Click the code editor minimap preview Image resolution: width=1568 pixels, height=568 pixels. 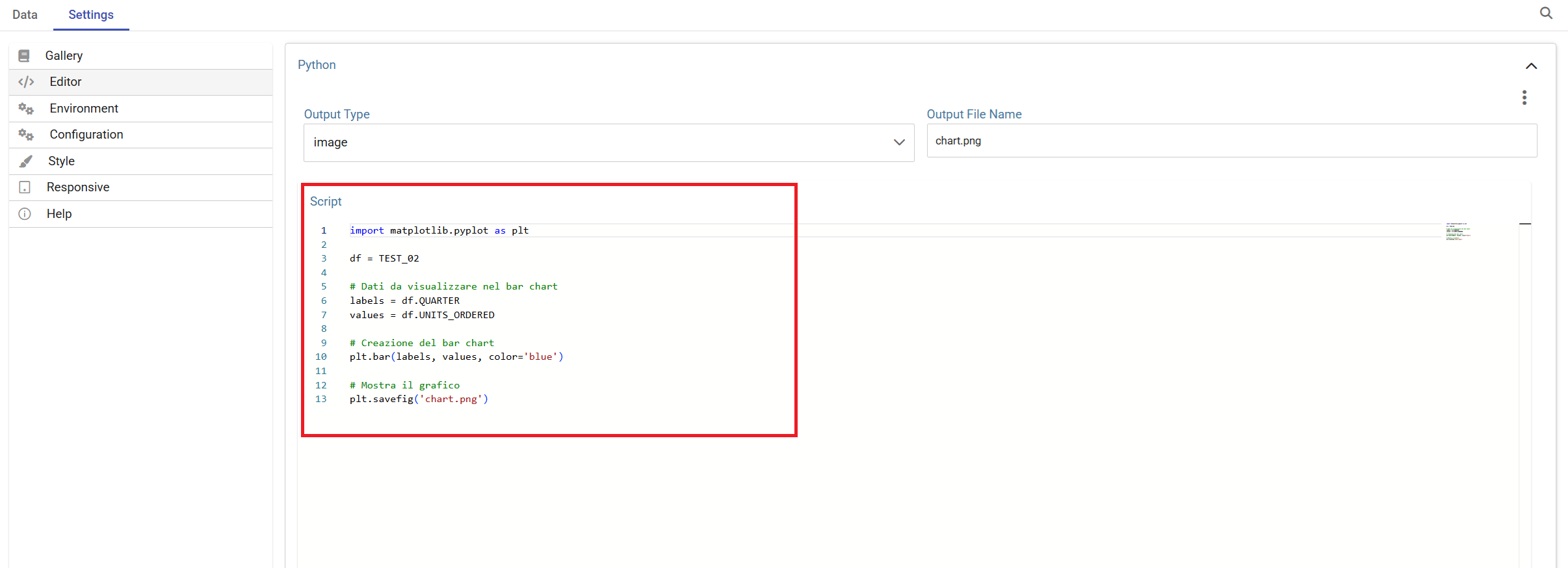(1458, 232)
